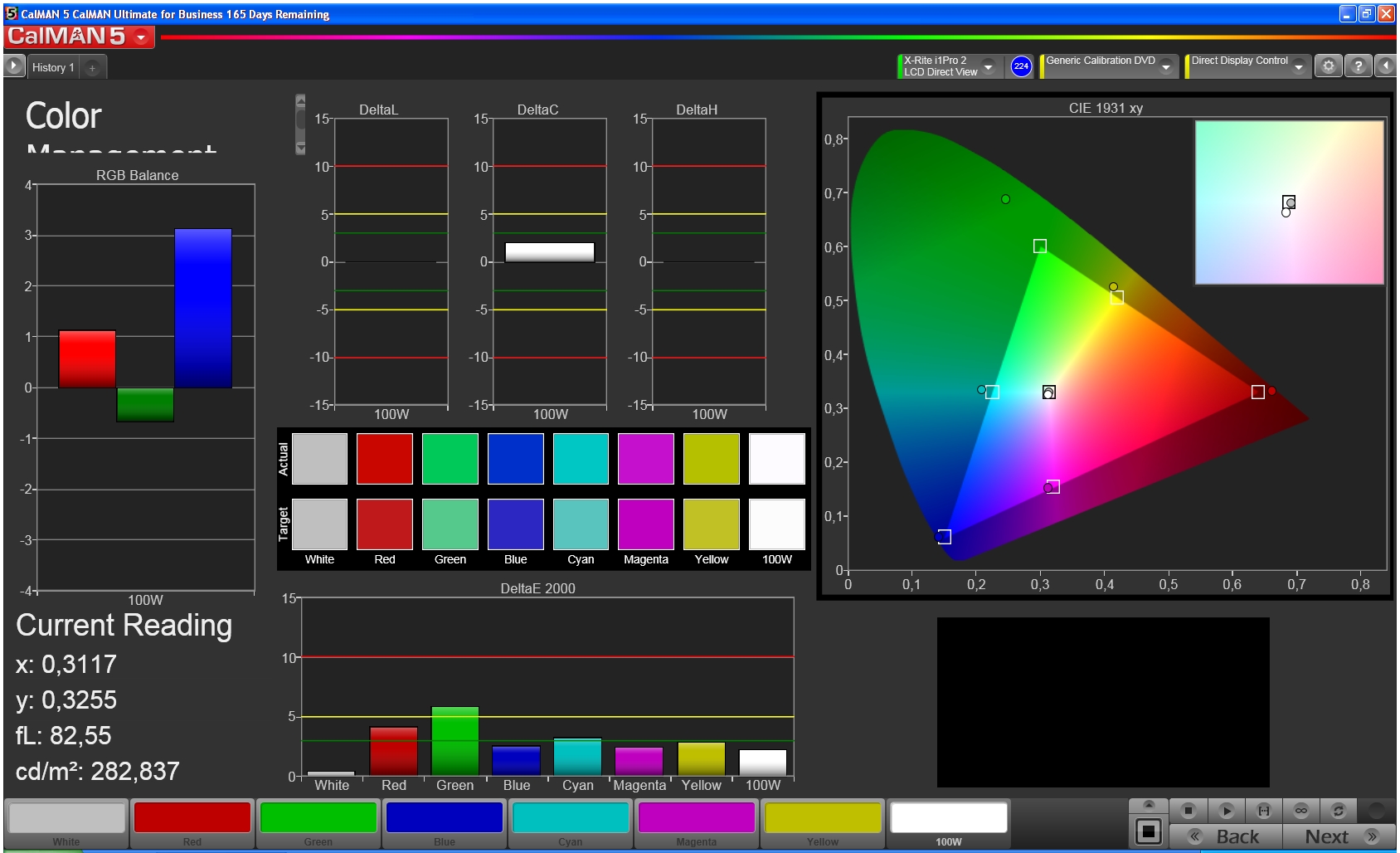
Task: Click the y: 0,3255 reading value
Action: point(66,699)
